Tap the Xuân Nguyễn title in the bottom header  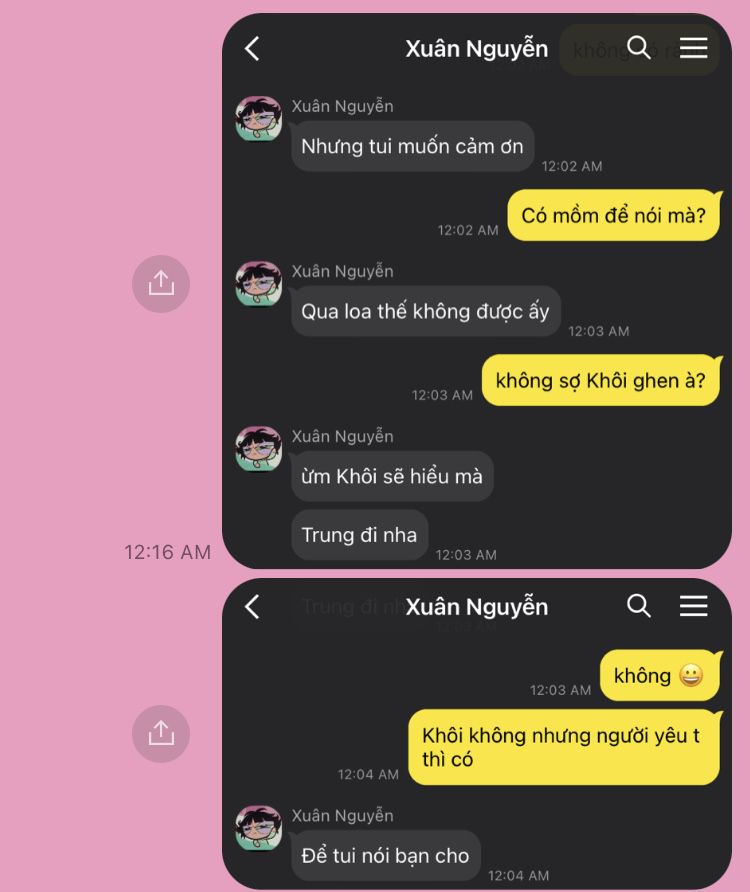point(477,607)
